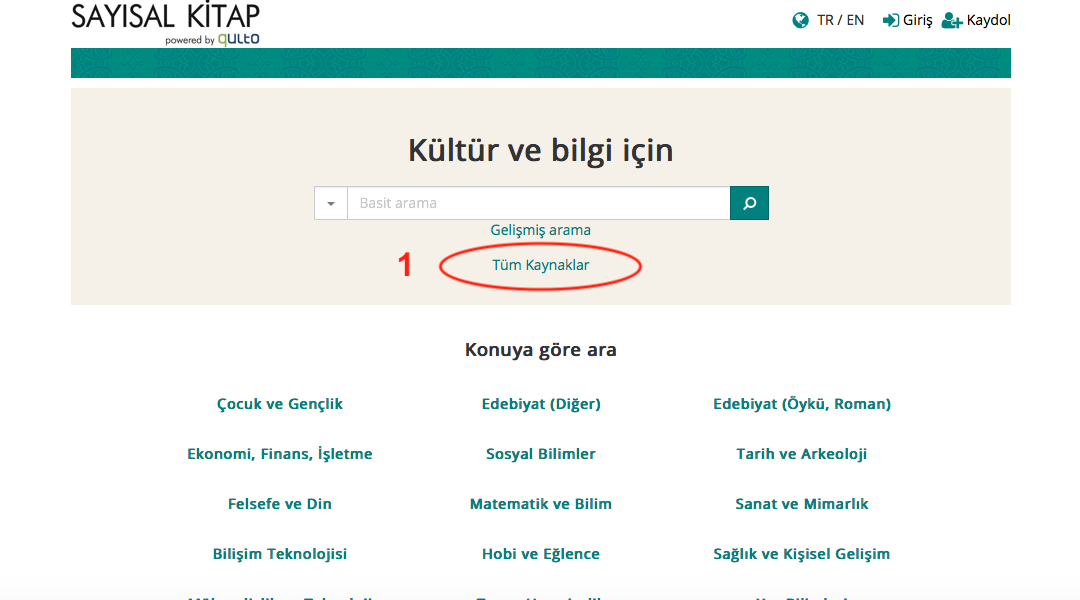Click the Sayısal Kitap logo
This screenshot has height=600, width=1080.
coord(166,22)
